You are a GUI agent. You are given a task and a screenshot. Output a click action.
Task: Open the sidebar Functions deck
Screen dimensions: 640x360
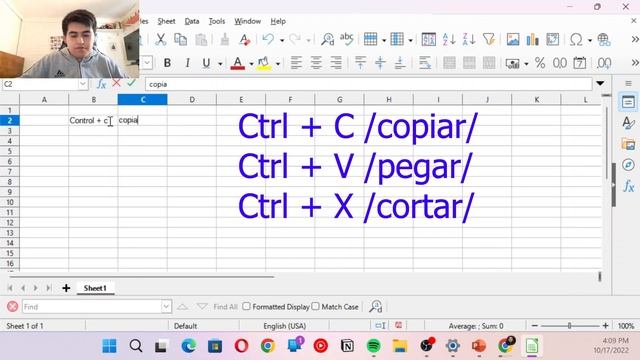[628, 187]
